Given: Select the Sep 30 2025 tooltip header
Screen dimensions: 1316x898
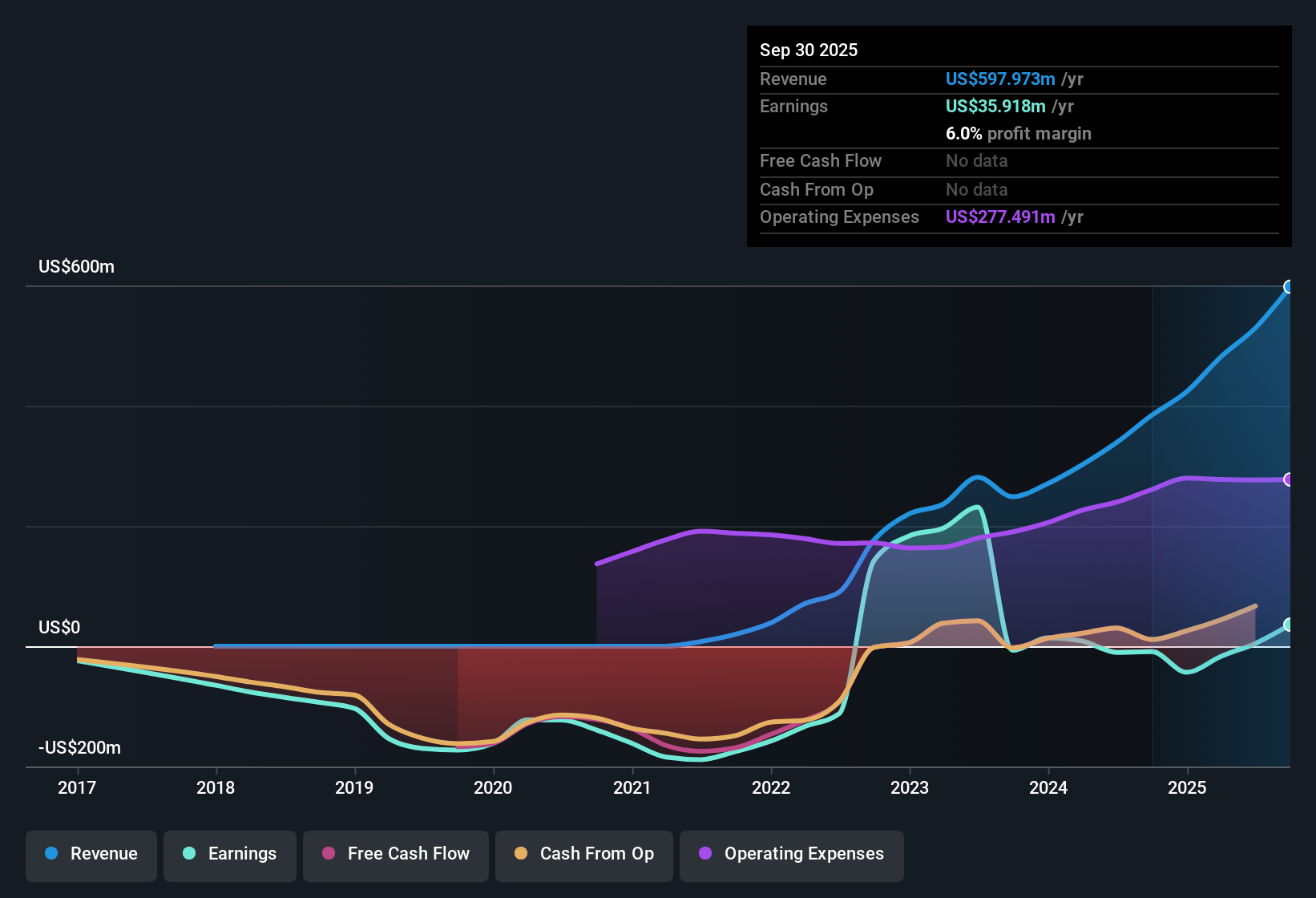Looking at the screenshot, I should [x=809, y=50].
